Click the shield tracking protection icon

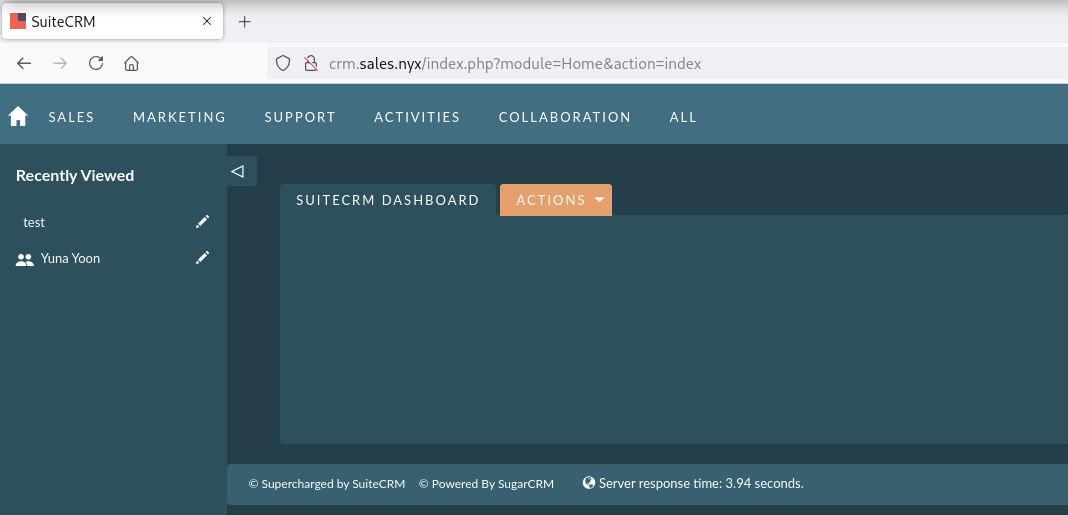click(283, 63)
